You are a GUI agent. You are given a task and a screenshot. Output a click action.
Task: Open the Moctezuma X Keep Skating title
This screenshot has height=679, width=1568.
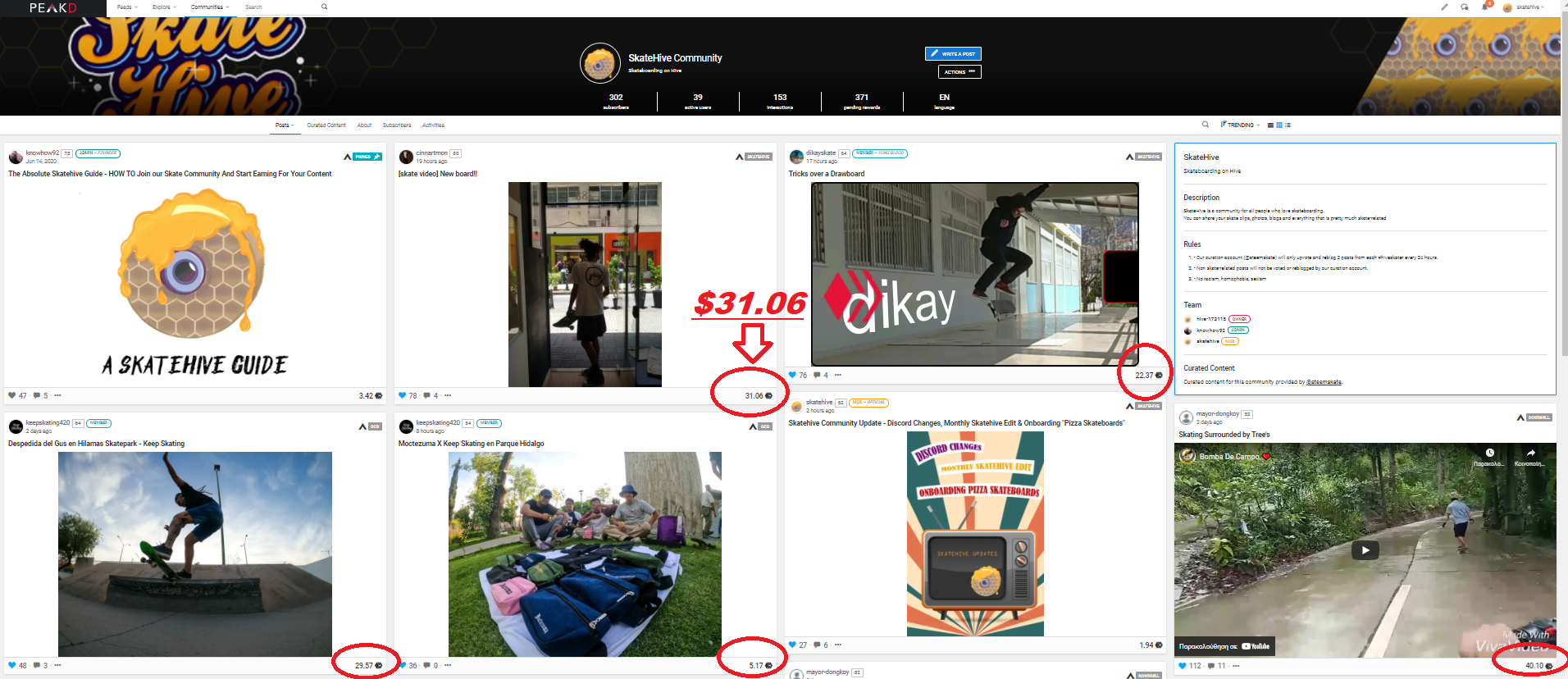(471, 444)
